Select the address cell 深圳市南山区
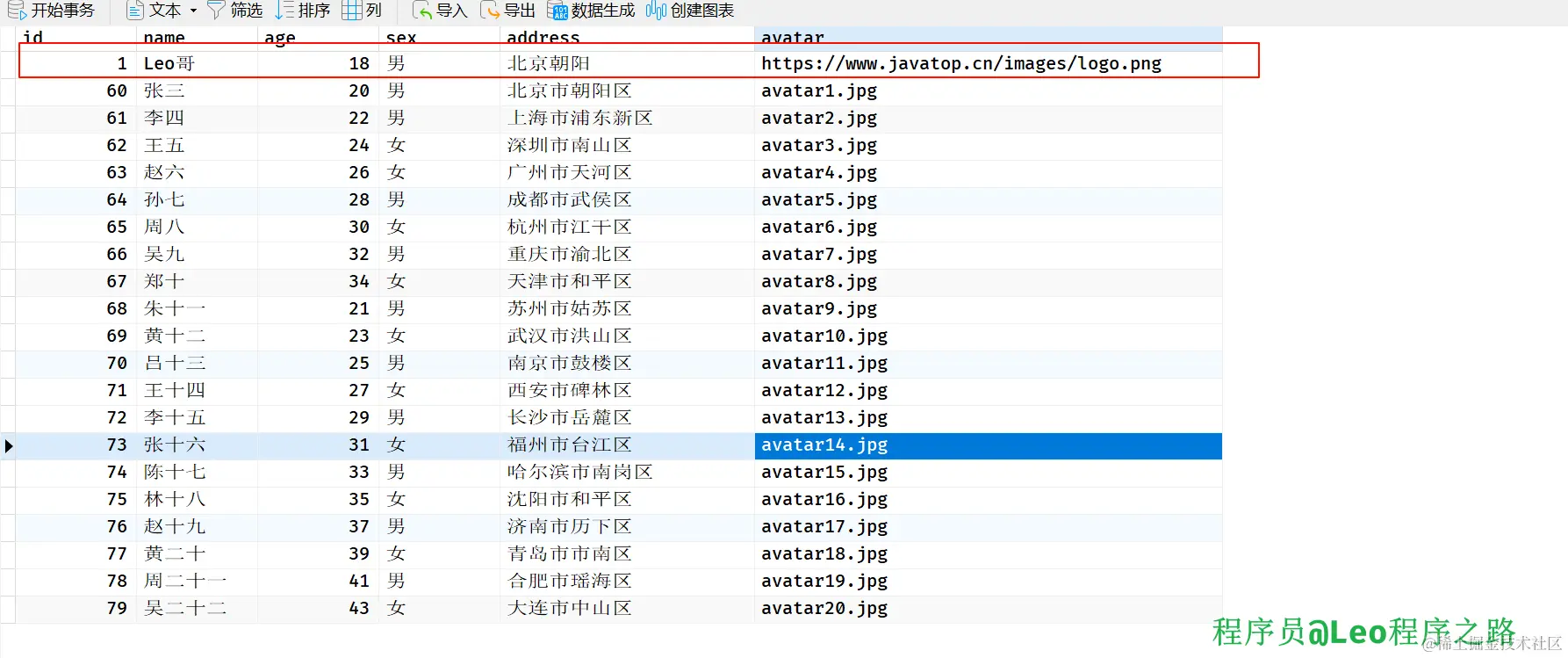1568x658 pixels. [x=627, y=145]
